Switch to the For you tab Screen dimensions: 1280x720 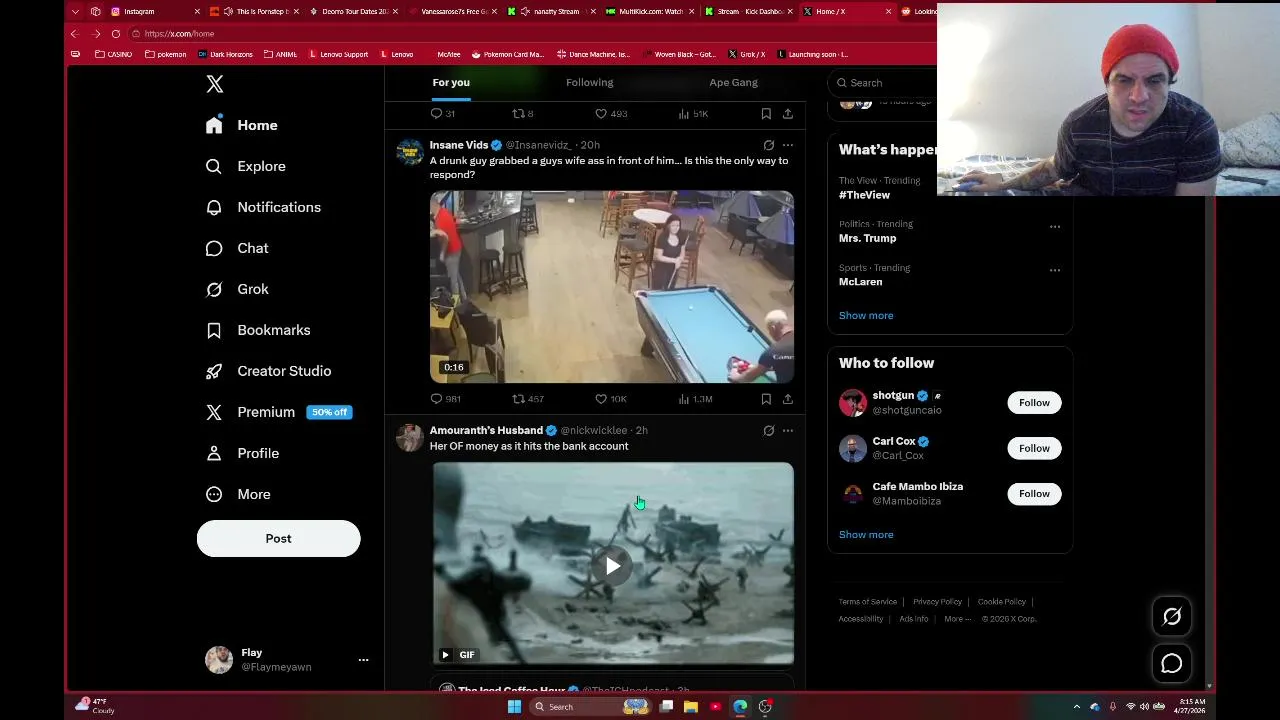click(451, 82)
